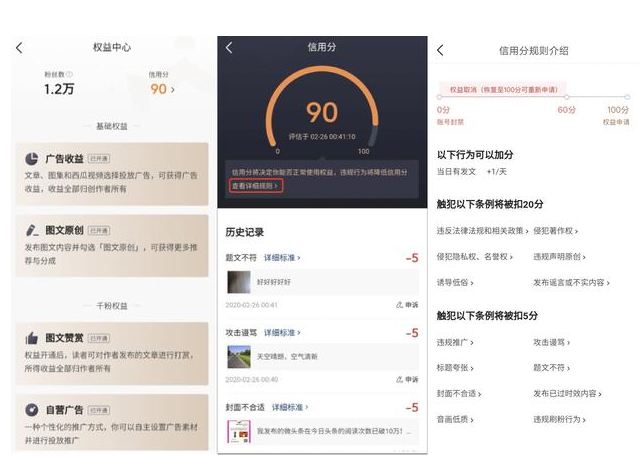
Task: Click the 天空晴朗，空气清新 article title
Action: click(287, 357)
